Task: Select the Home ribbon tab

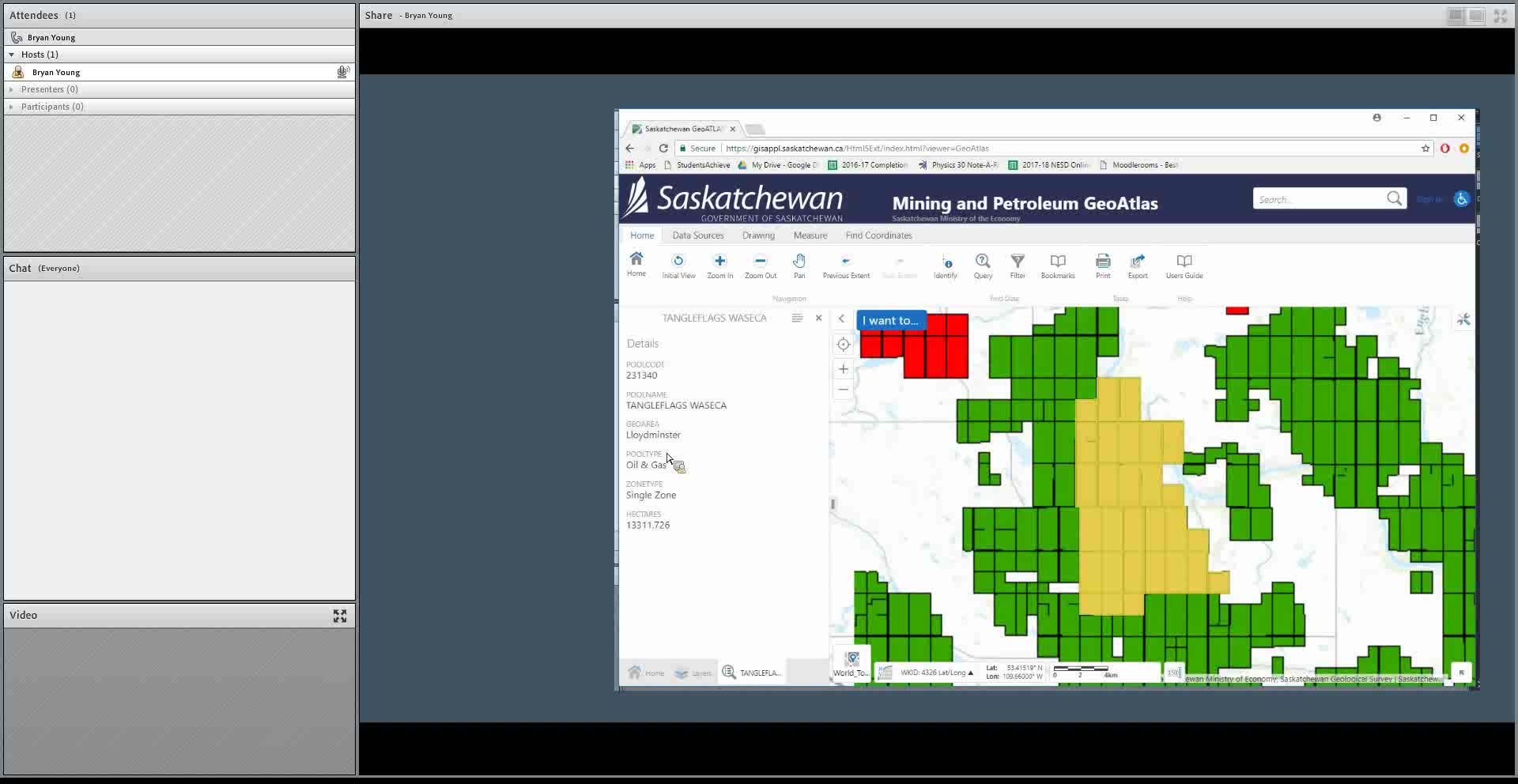Action: 642,236
